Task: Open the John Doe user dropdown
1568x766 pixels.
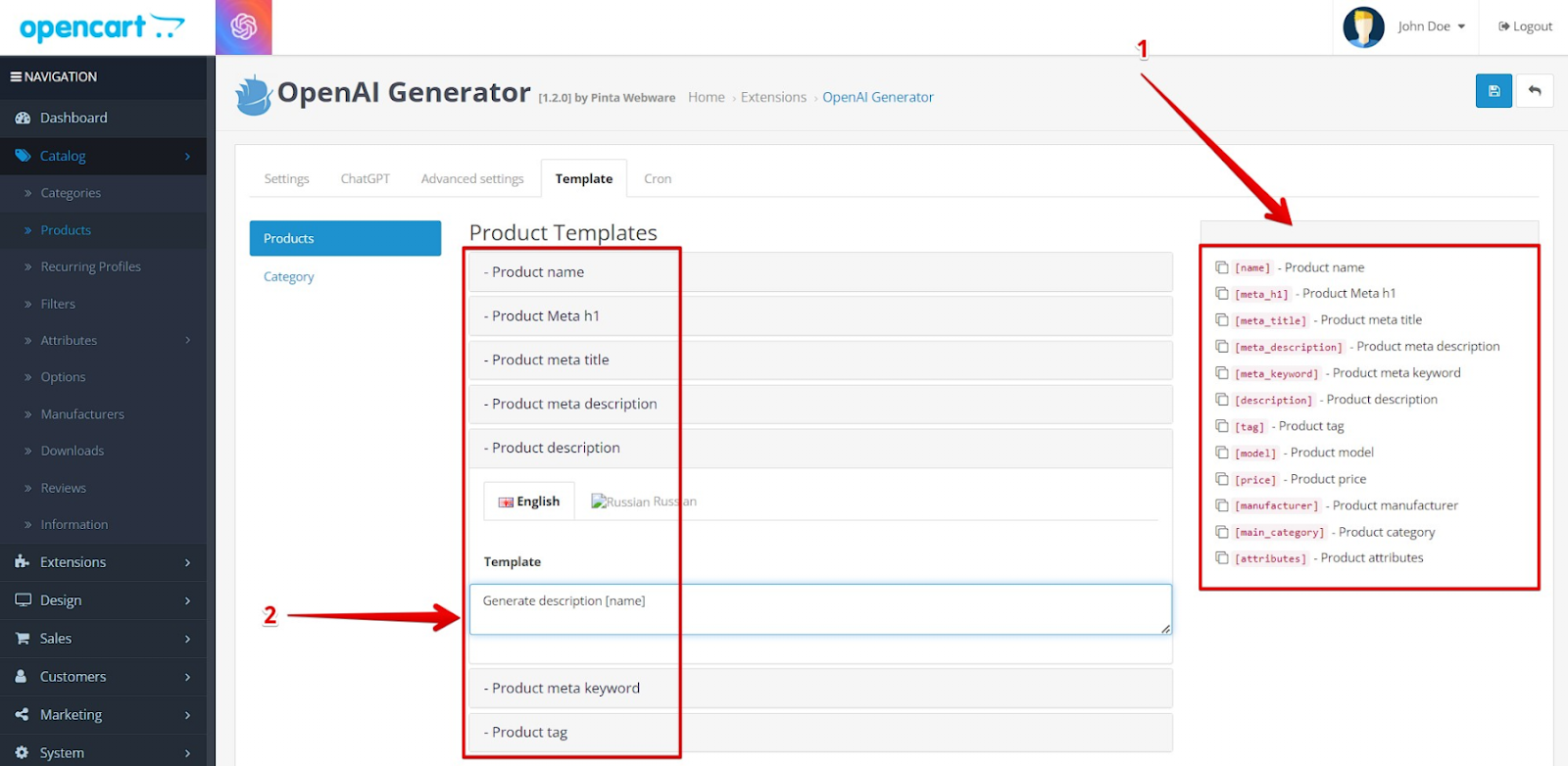Action: pos(1431,26)
